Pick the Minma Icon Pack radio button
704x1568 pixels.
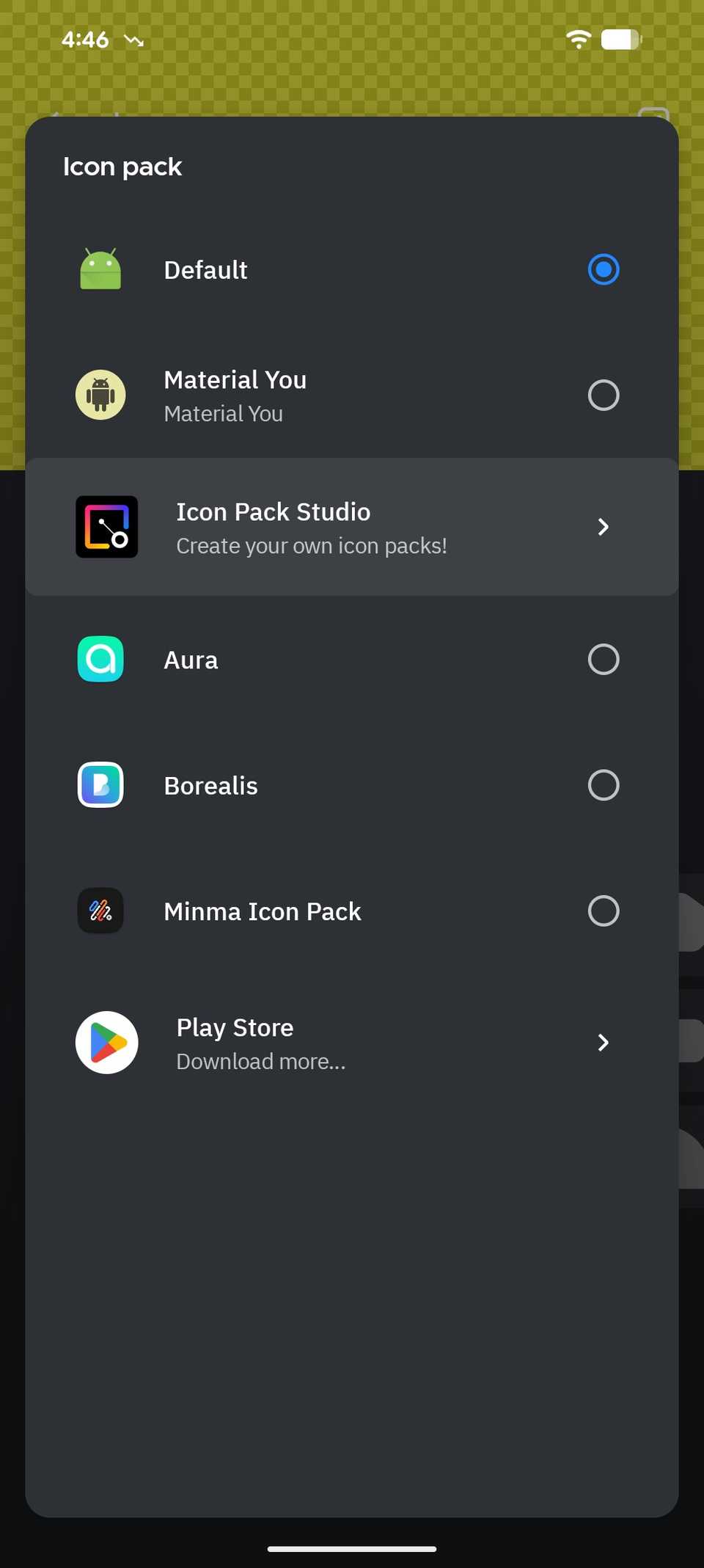click(x=604, y=911)
